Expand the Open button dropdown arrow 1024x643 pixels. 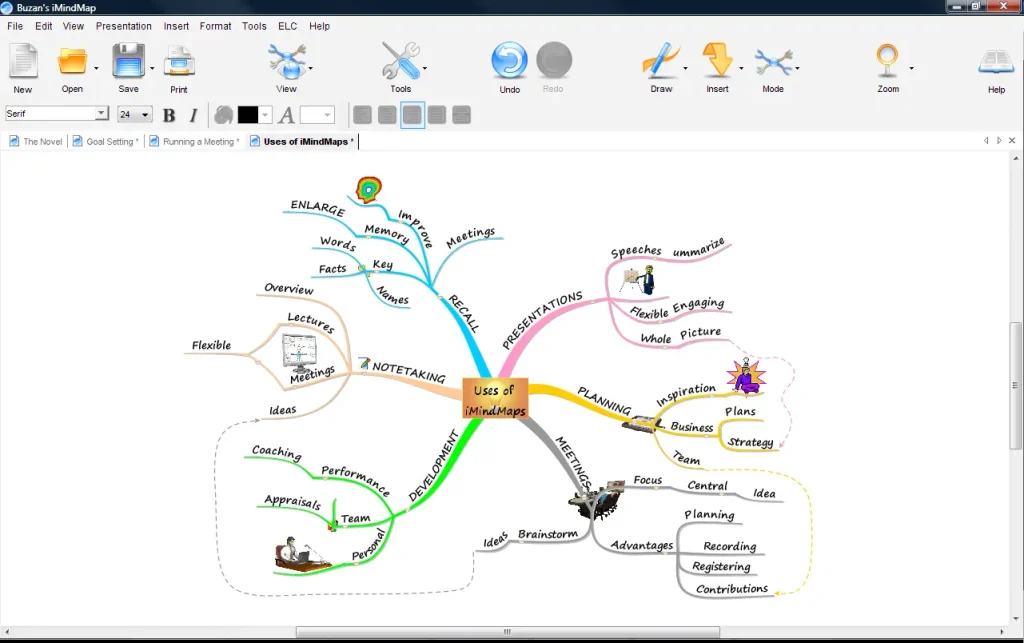(96, 68)
